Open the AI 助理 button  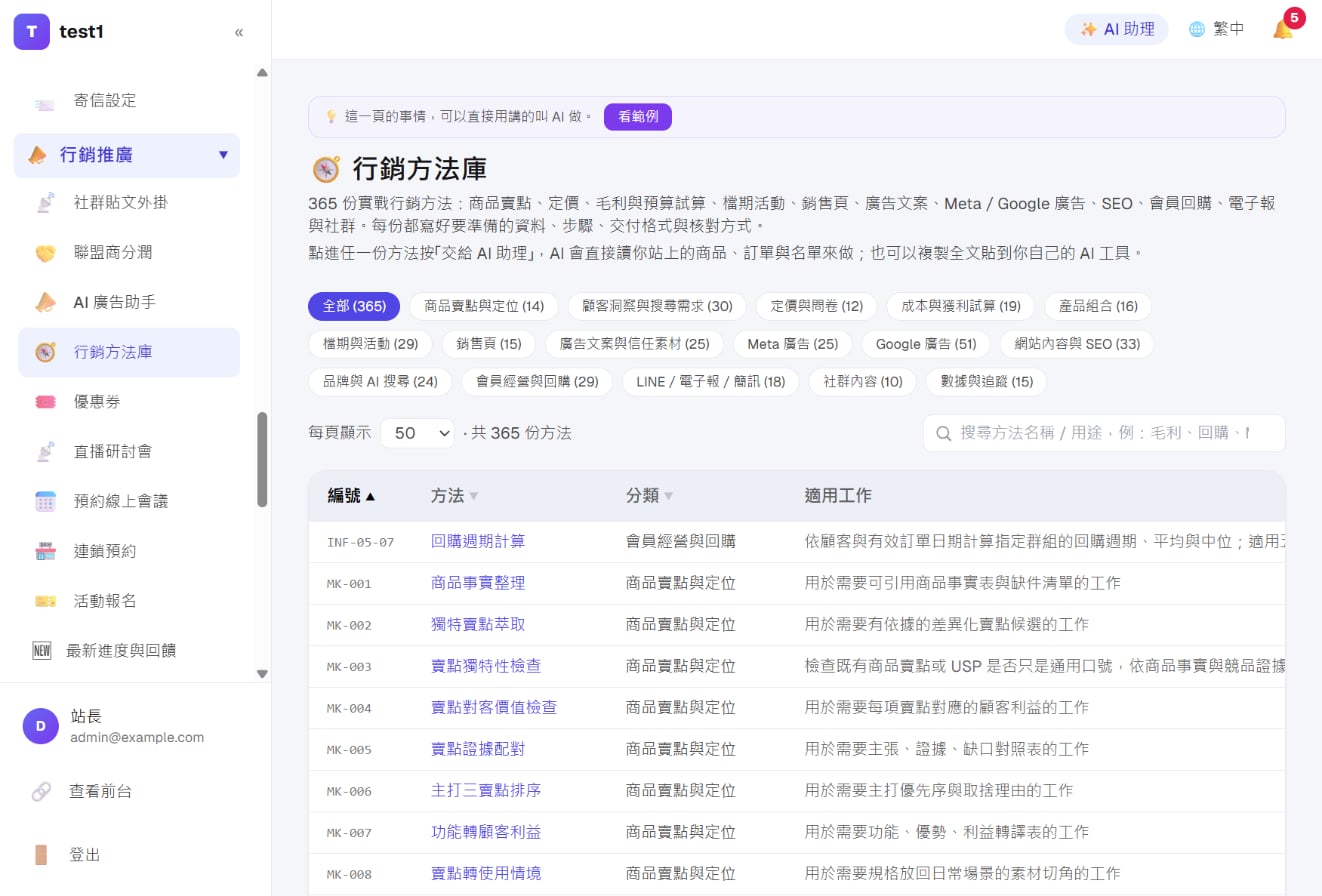pyautogui.click(x=1117, y=29)
